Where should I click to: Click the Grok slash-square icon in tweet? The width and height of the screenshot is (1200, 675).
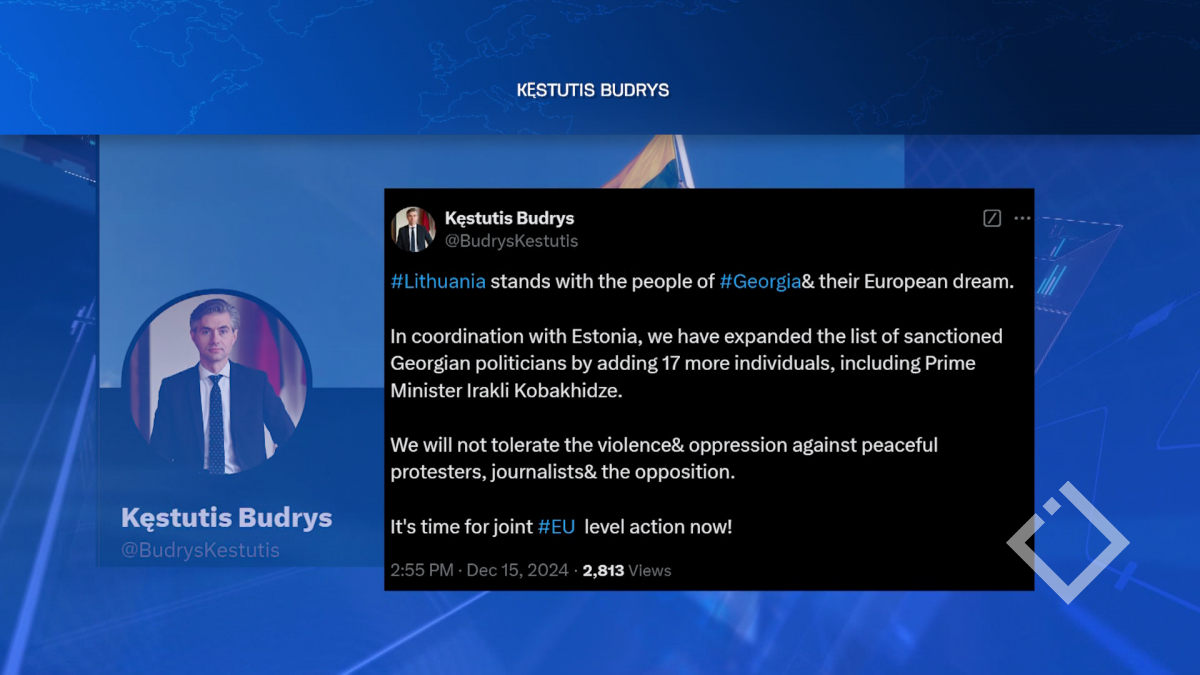point(992,218)
